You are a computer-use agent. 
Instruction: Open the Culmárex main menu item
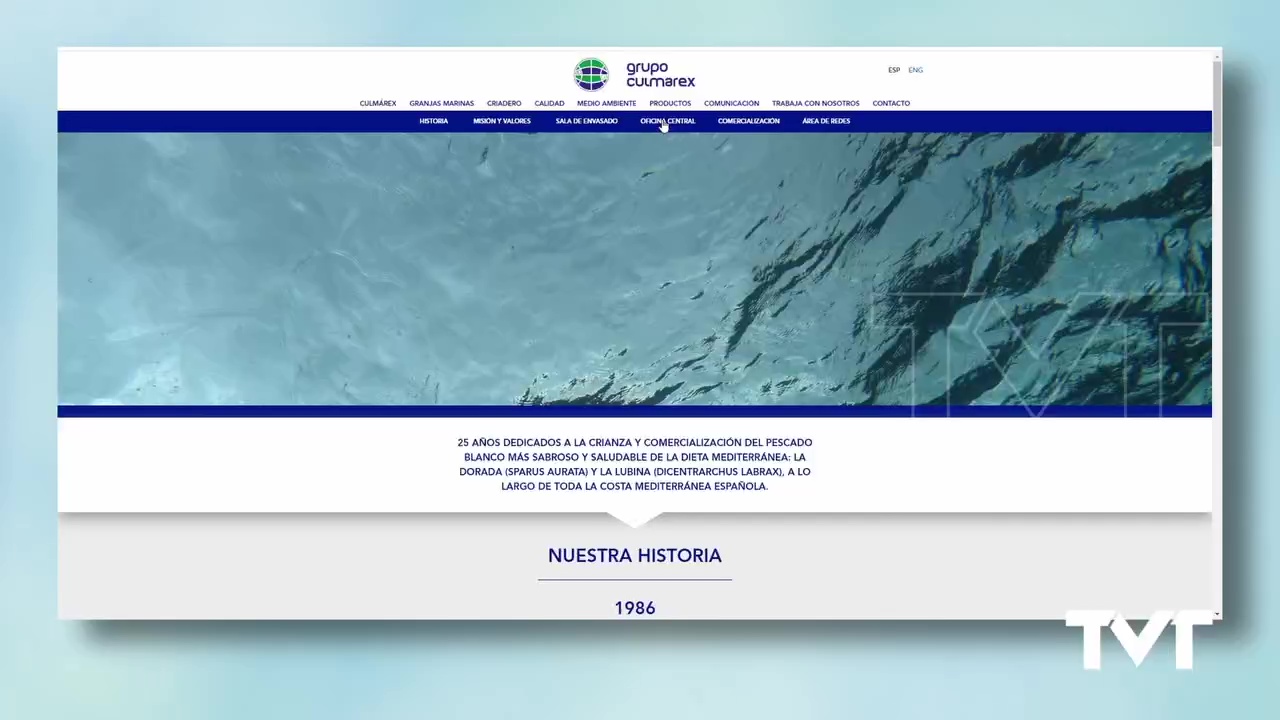(378, 103)
